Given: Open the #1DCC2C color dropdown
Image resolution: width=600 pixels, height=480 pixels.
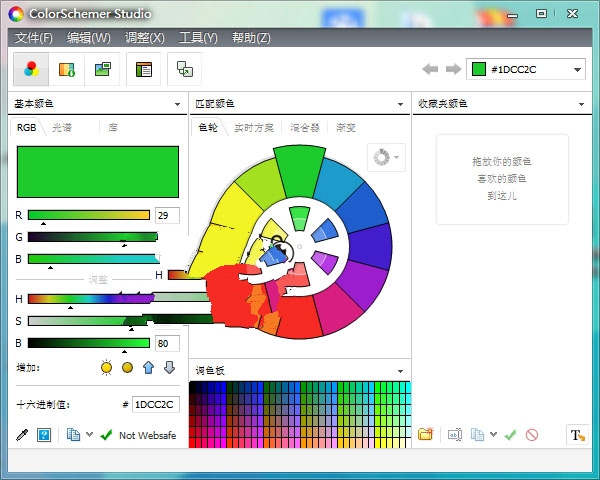Looking at the screenshot, I should tap(578, 70).
